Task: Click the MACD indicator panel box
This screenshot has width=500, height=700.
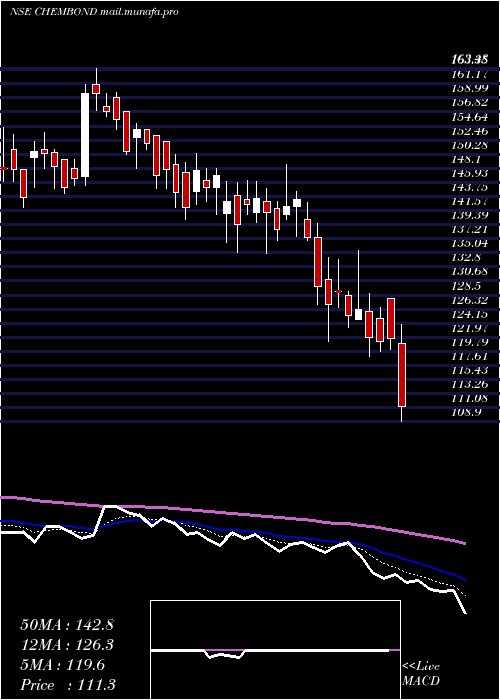Action: coord(275,650)
